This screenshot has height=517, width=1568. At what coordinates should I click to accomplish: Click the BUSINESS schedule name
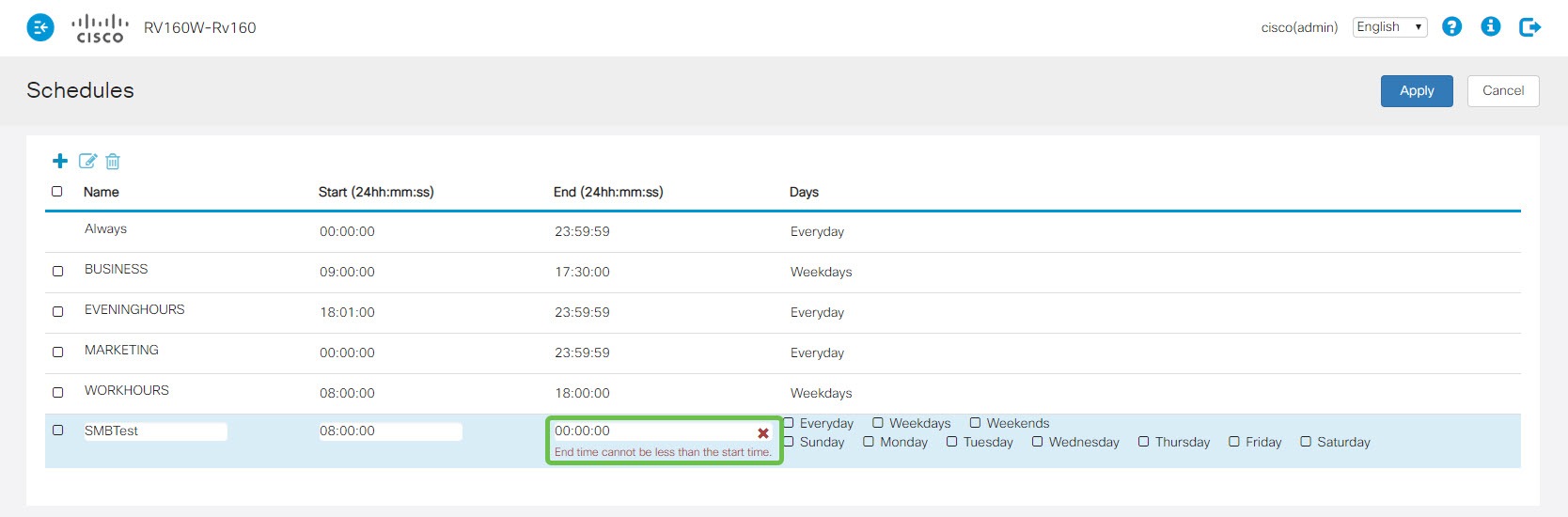click(x=116, y=269)
